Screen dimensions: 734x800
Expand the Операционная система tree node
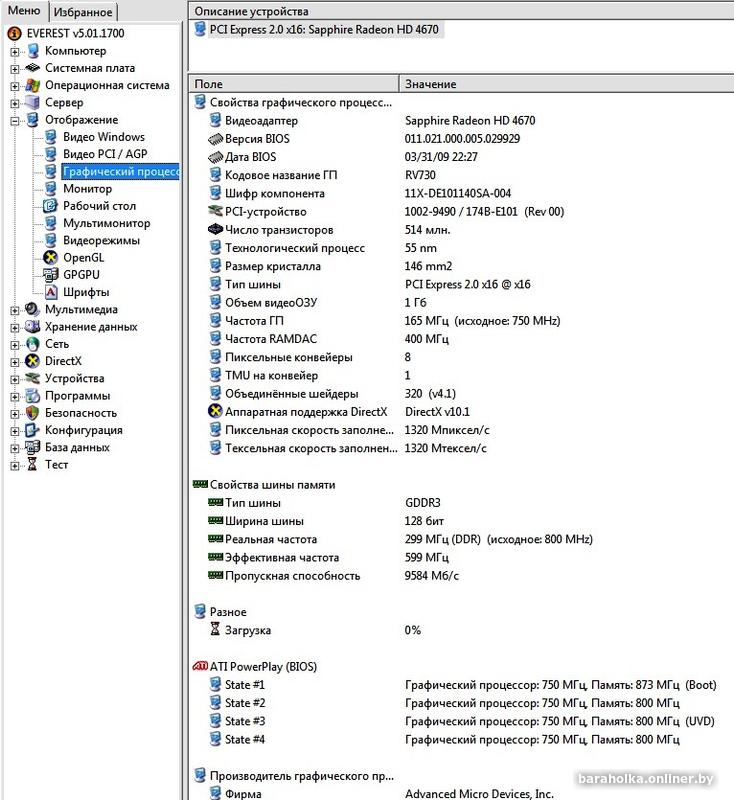[x=15, y=87]
